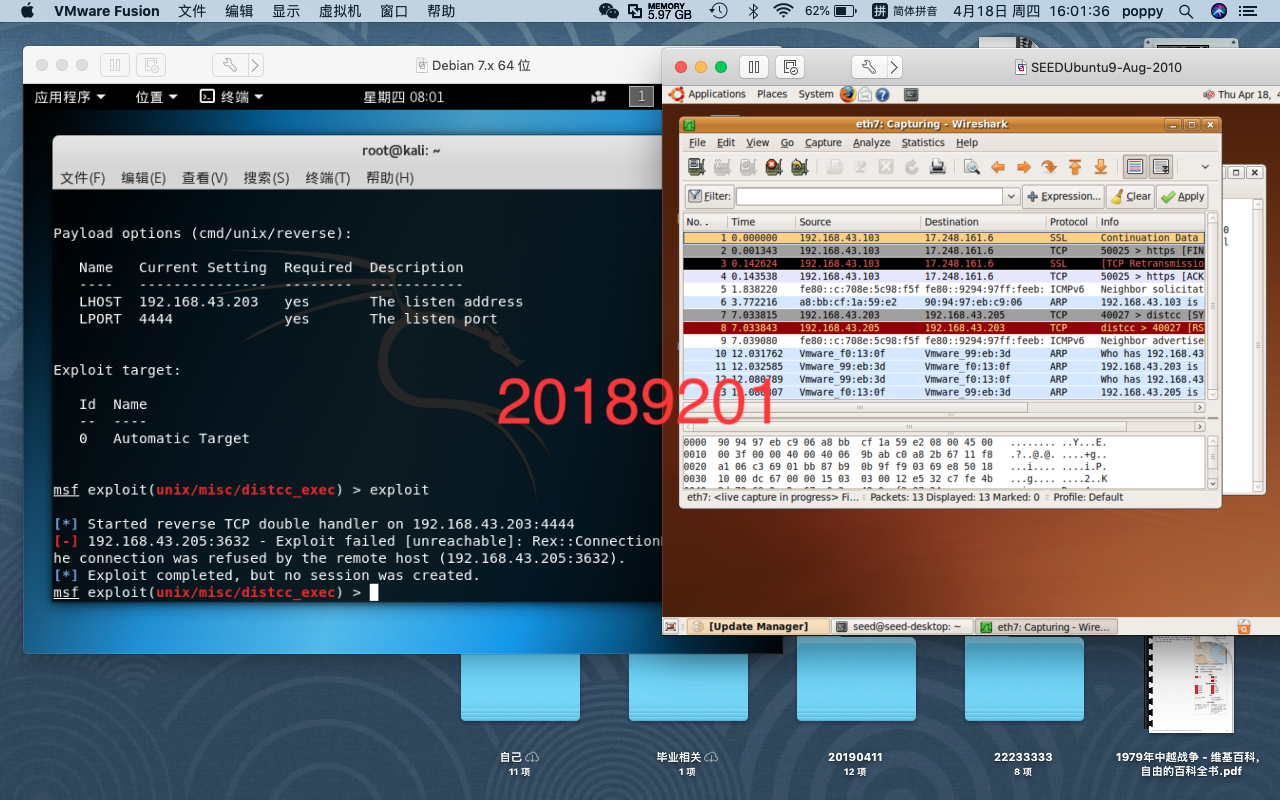Launch Firefox from the Ubuntu top panel

click(x=848, y=94)
